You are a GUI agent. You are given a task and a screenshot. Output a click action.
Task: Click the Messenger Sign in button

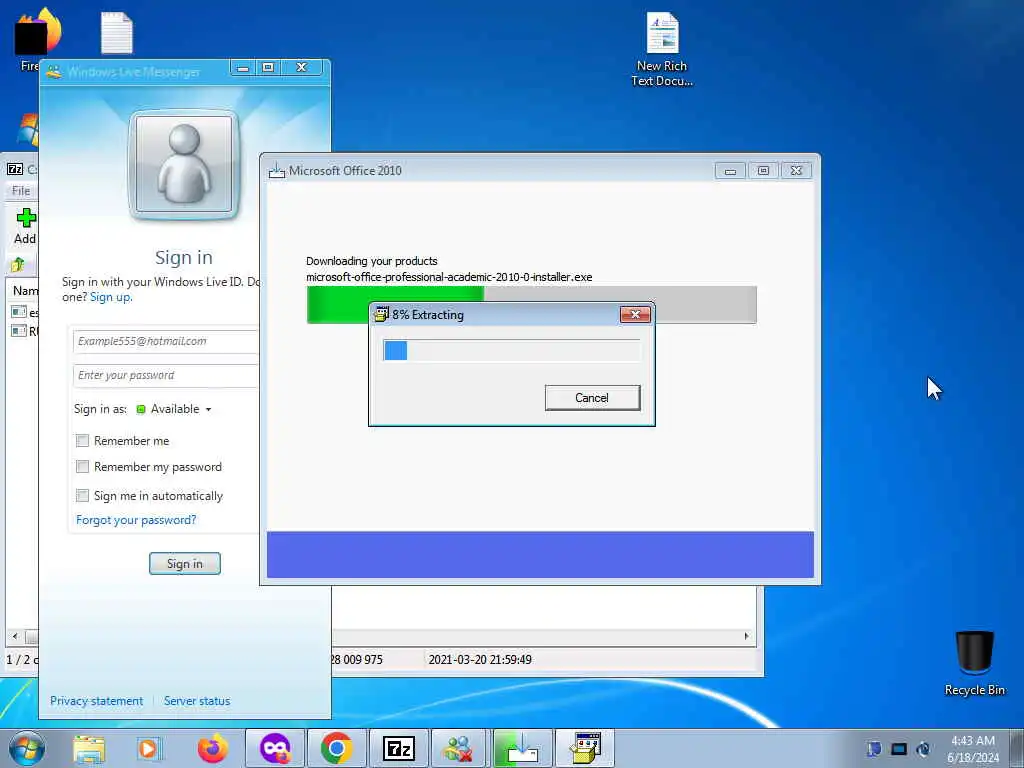click(185, 564)
